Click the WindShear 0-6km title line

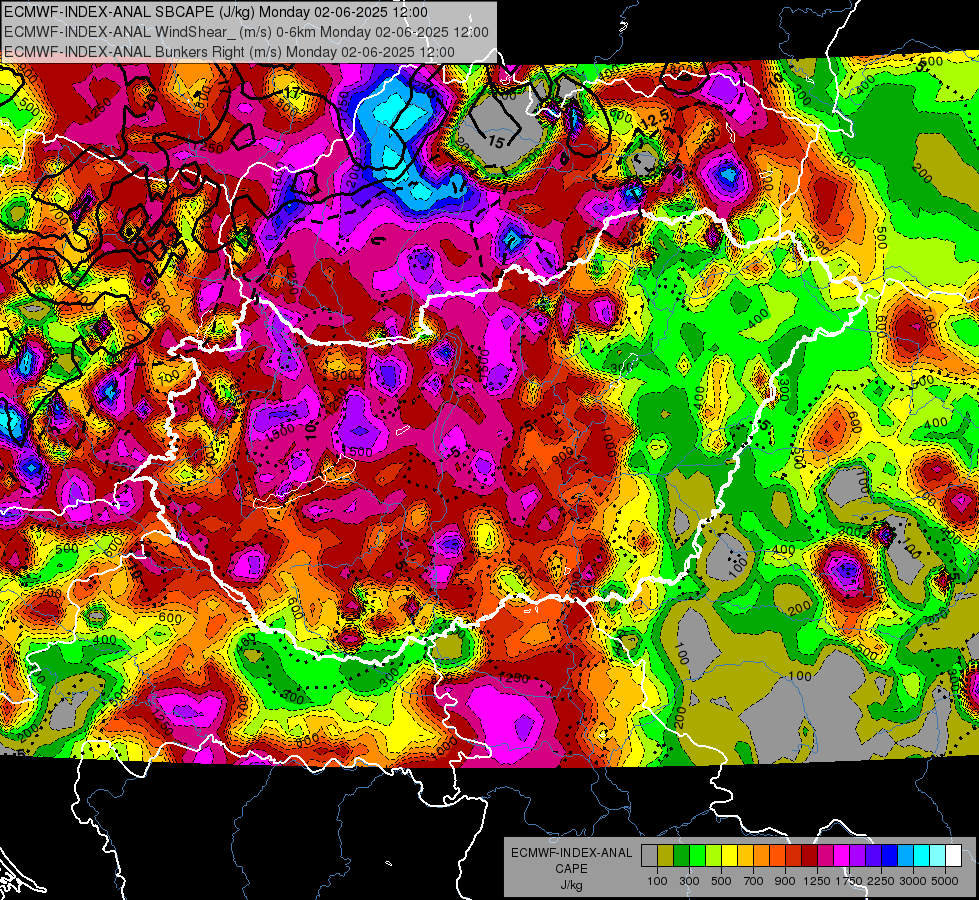246,32
